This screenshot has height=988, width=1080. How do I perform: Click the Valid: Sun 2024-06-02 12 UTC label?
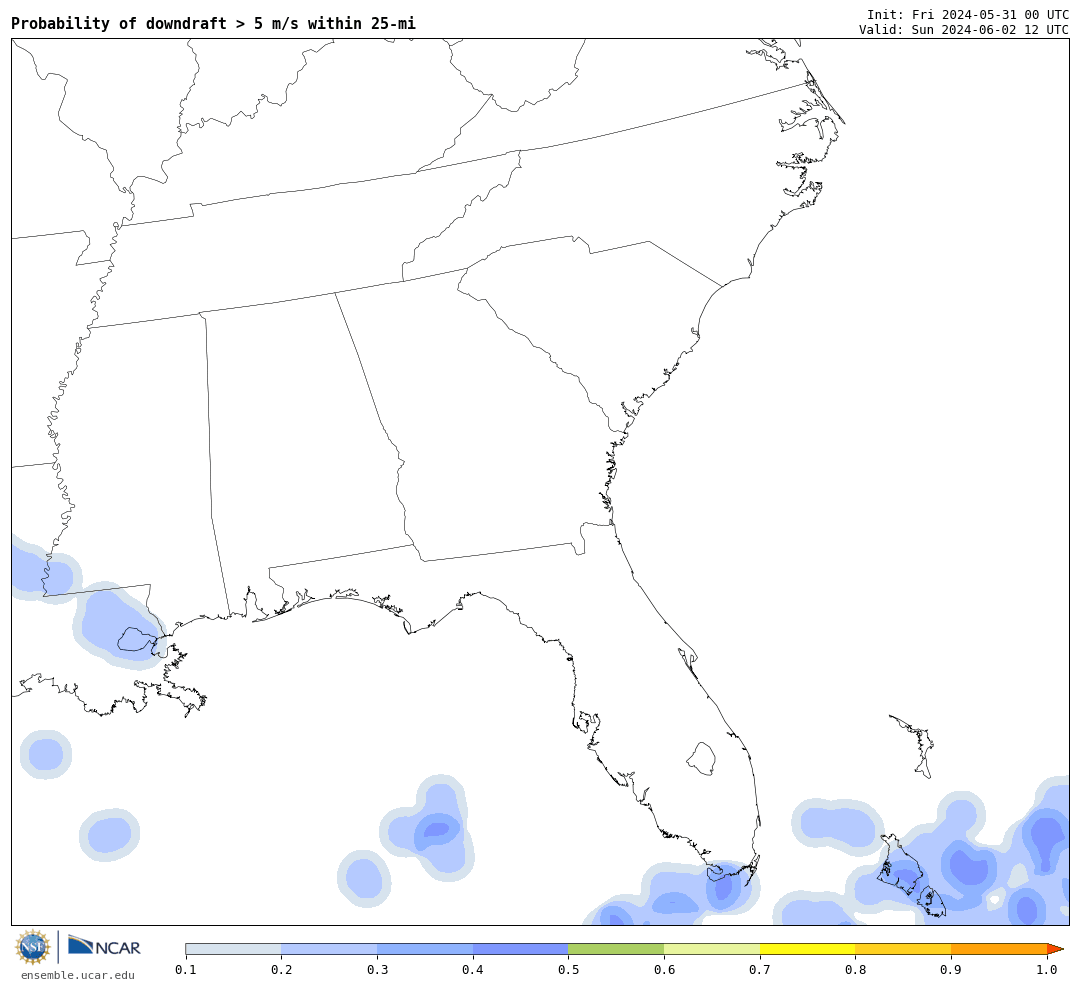click(964, 30)
